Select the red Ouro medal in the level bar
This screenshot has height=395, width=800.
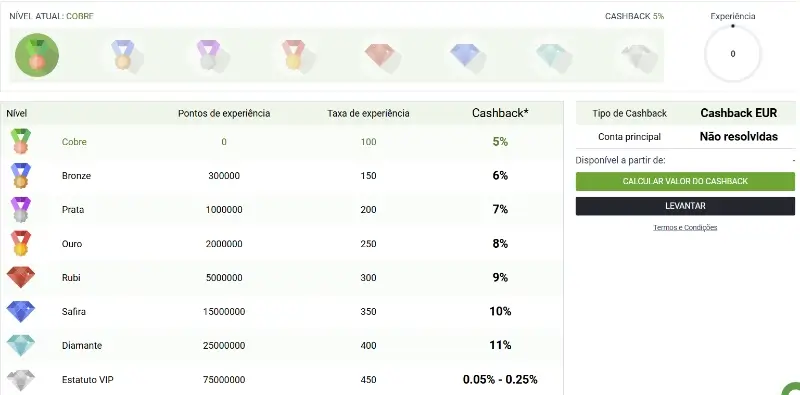[293, 55]
